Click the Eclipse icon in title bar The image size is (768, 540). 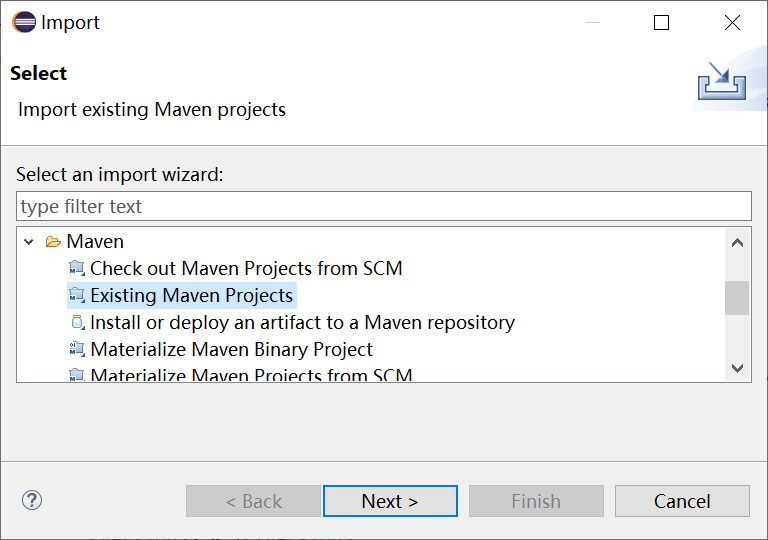[23, 22]
